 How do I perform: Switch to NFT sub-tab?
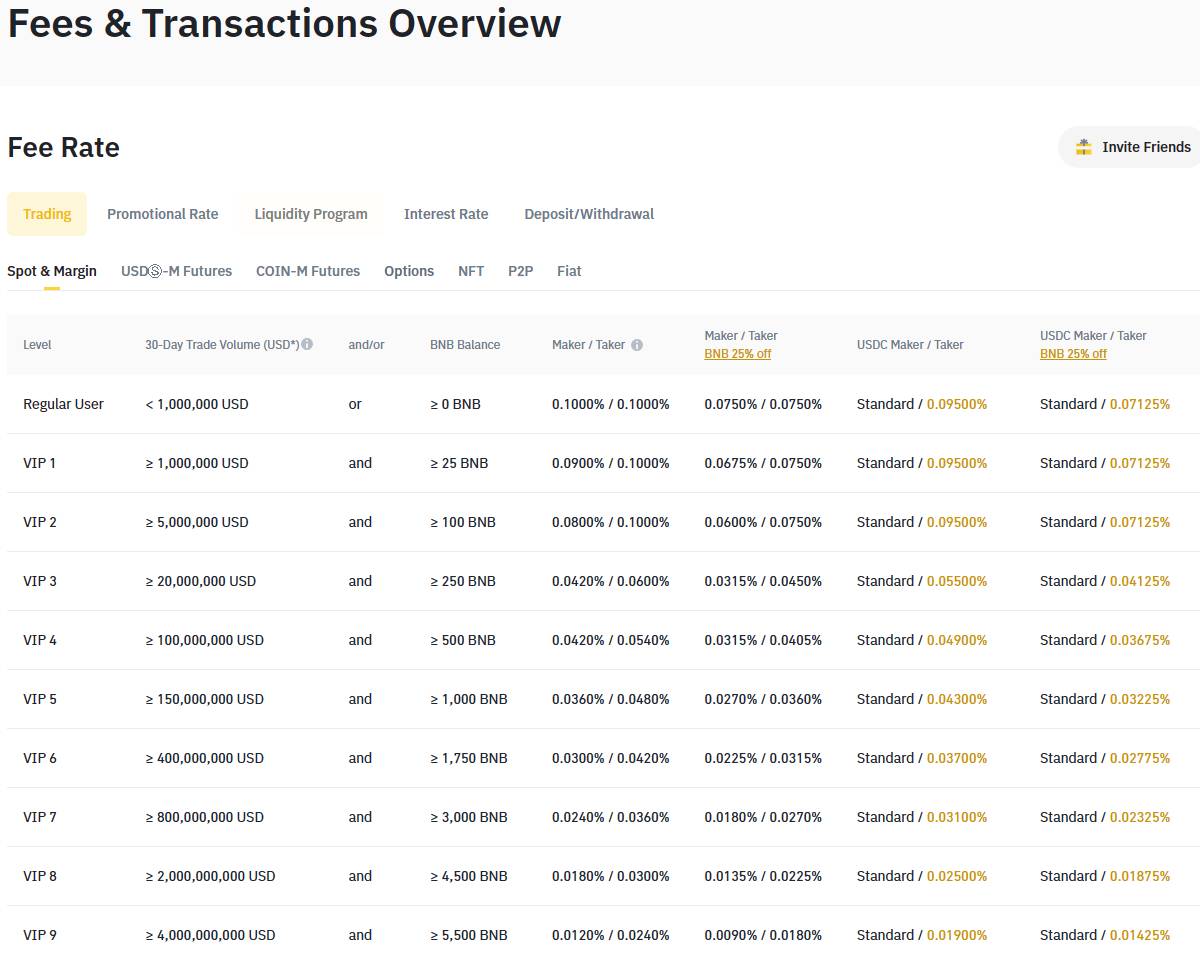coord(471,271)
